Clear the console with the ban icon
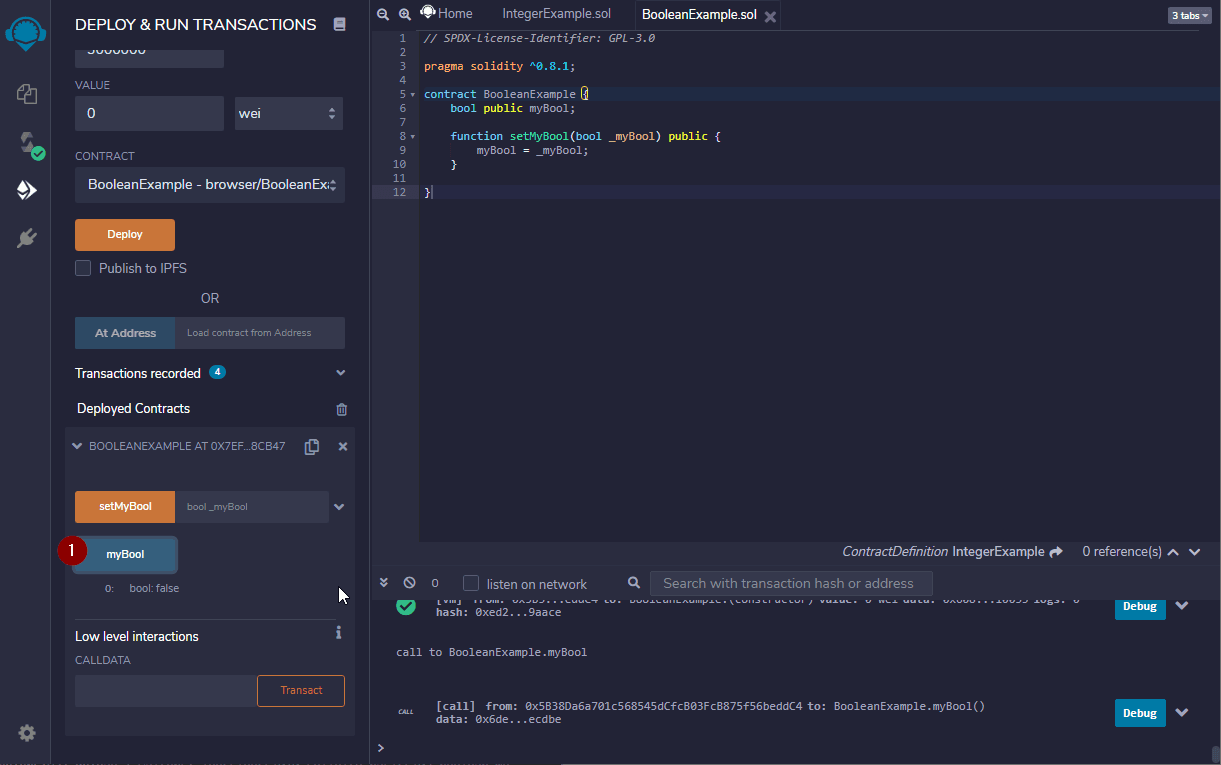The width and height of the screenshot is (1221, 765). 409,583
